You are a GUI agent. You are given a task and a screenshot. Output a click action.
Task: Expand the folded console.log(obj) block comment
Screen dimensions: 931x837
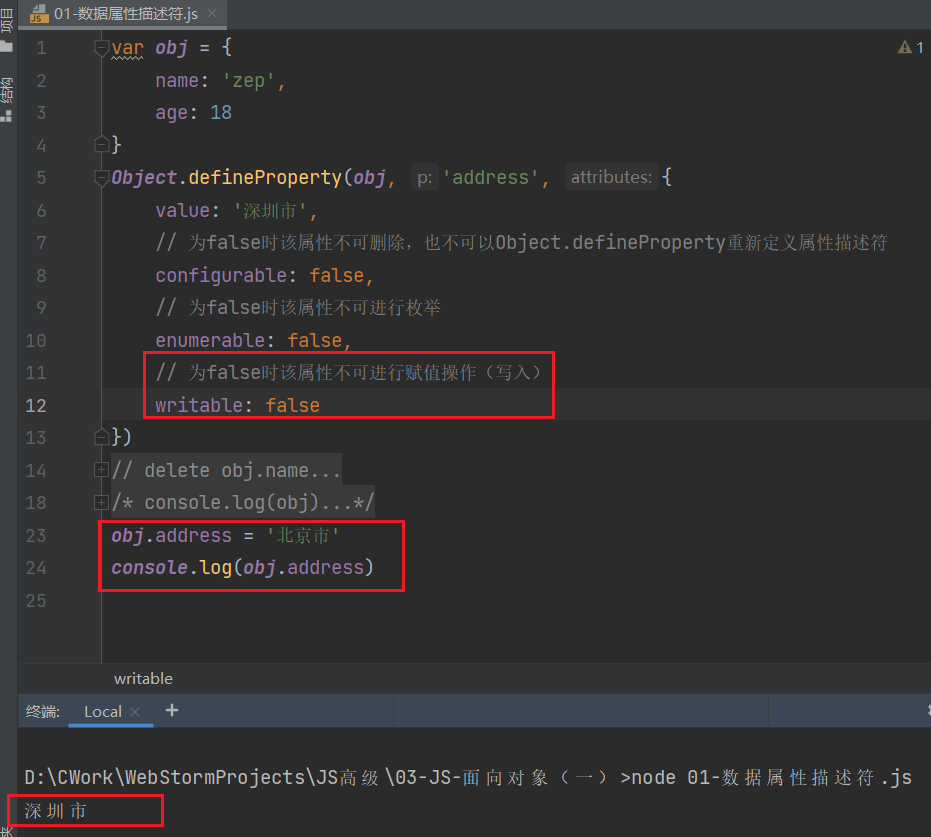tap(101, 502)
